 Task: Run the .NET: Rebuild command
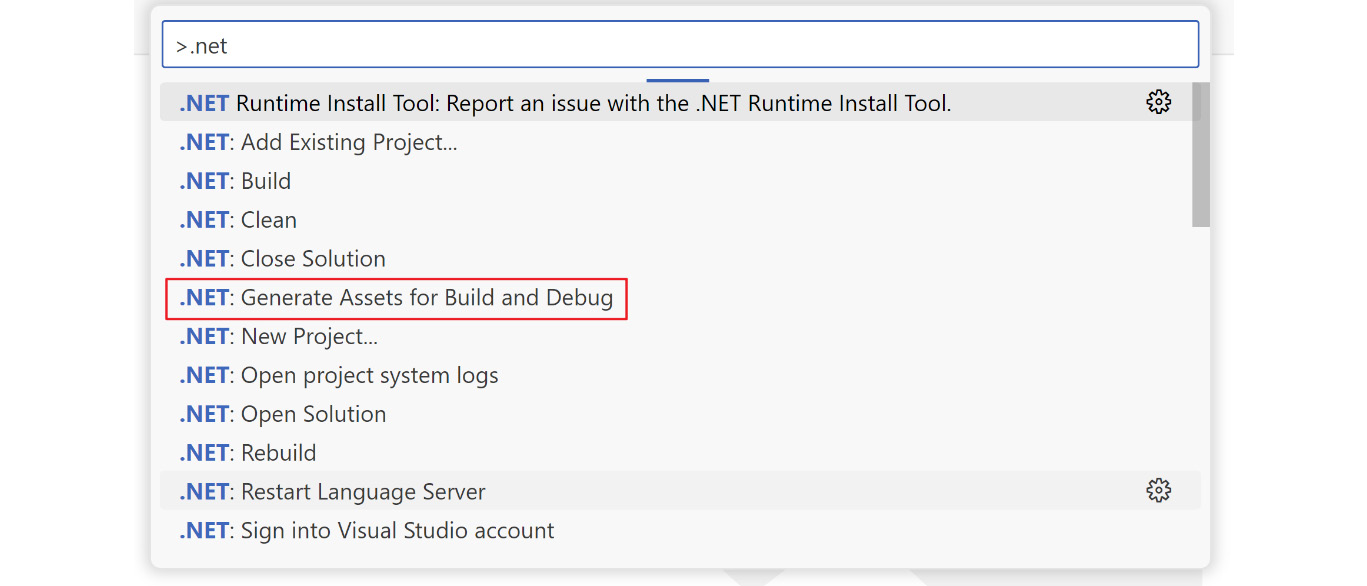680,453
